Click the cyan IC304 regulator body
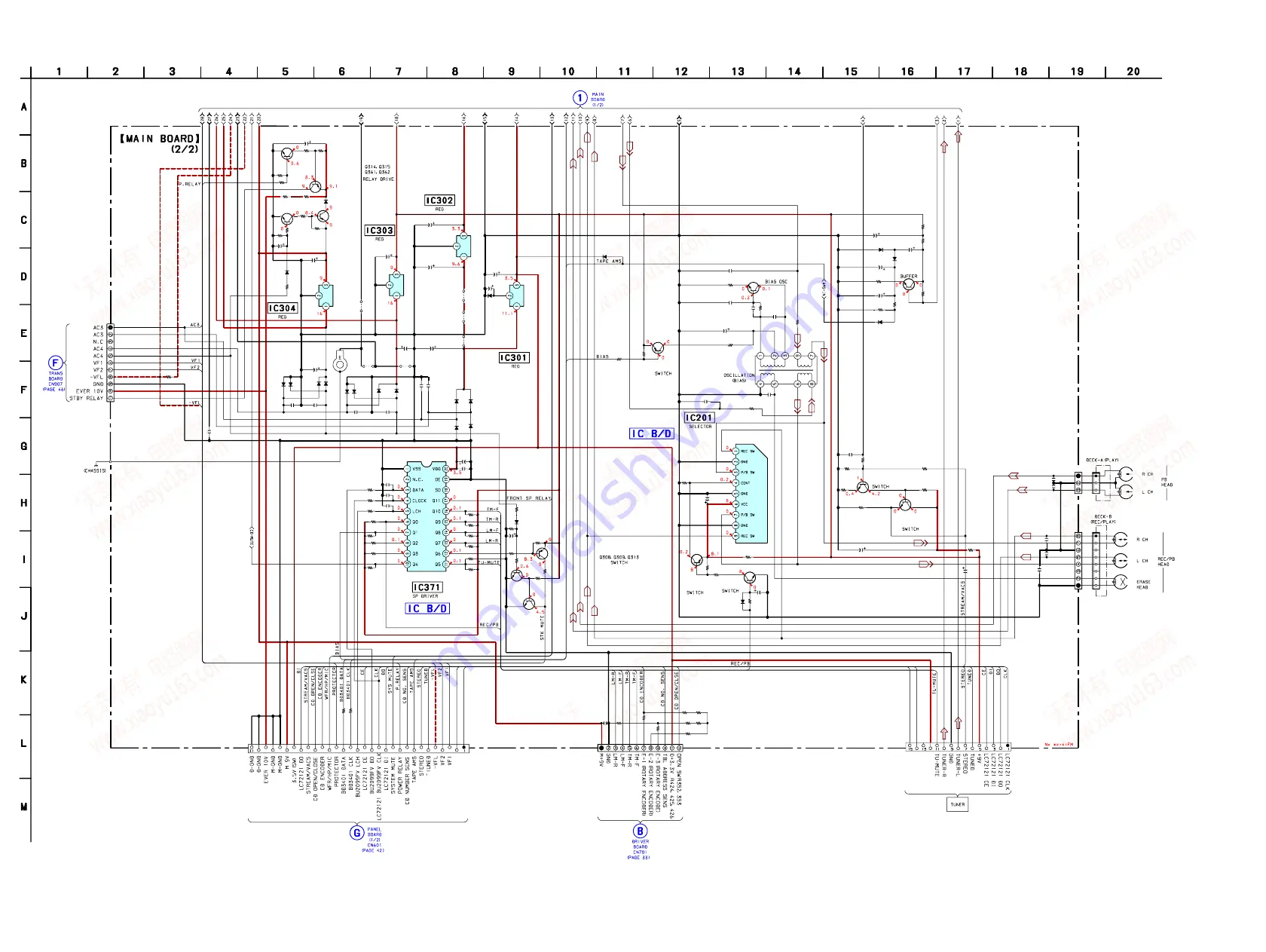Screen dimensions: 1266x952 (x=326, y=295)
